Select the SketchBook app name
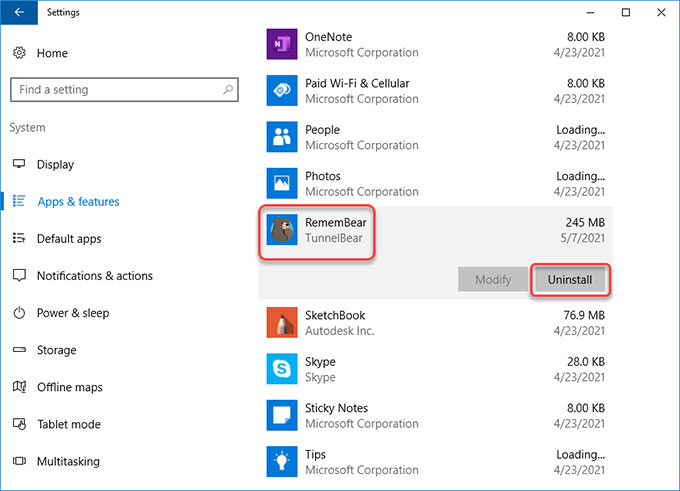The width and height of the screenshot is (680, 491). click(x=335, y=315)
